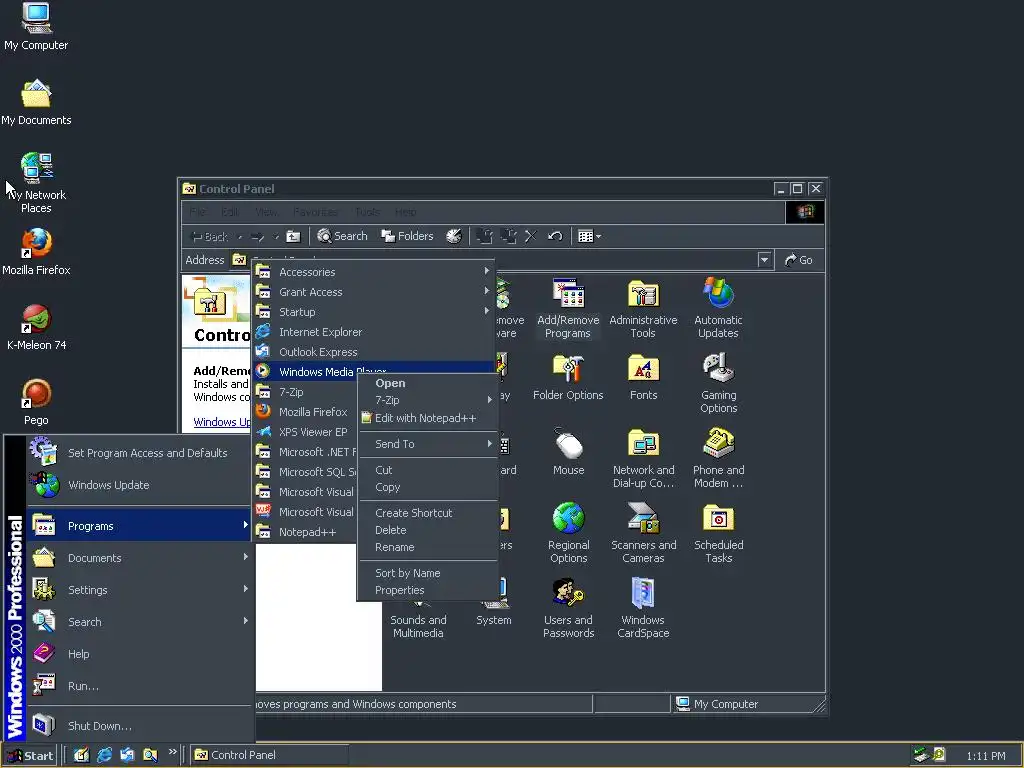Expand Quick Launch overflow chevron
The image size is (1024, 768).
click(x=172, y=752)
